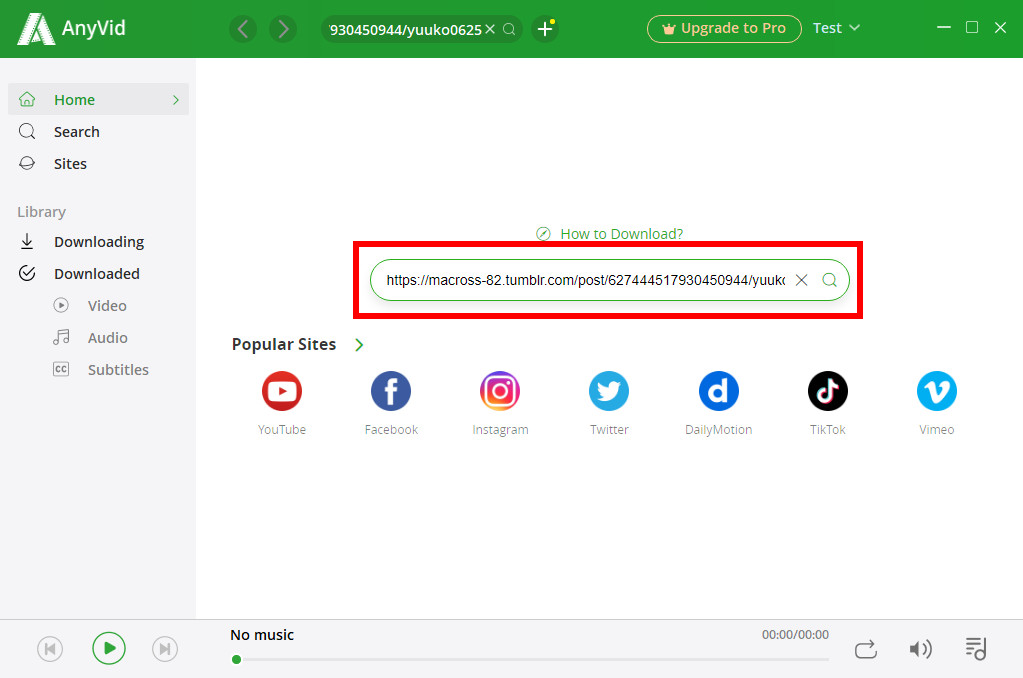Play music with the green play button
This screenshot has width=1023, height=678.
click(108, 649)
